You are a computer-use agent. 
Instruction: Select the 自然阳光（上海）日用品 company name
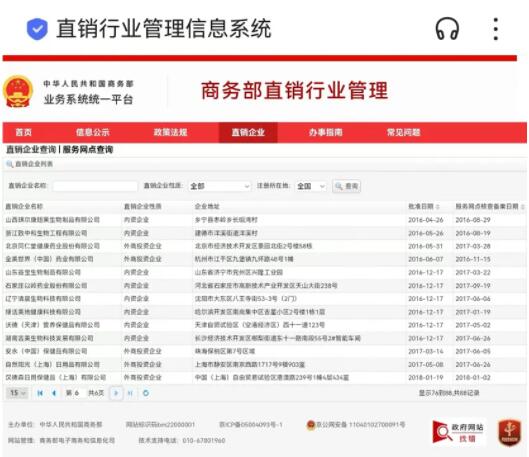click(x=52, y=365)
